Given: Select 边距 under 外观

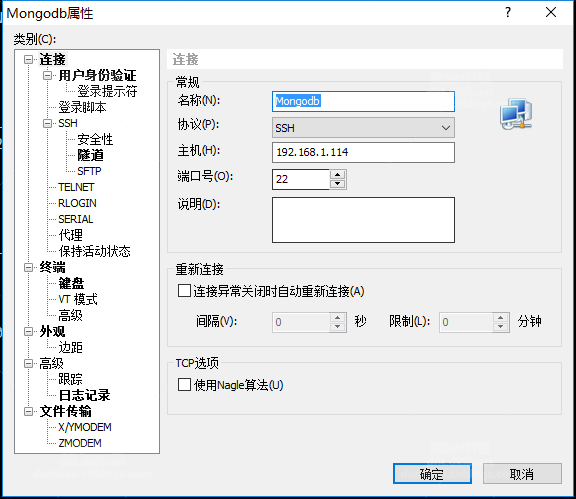Looking at the screenshot, I should [x=71, y=347].
